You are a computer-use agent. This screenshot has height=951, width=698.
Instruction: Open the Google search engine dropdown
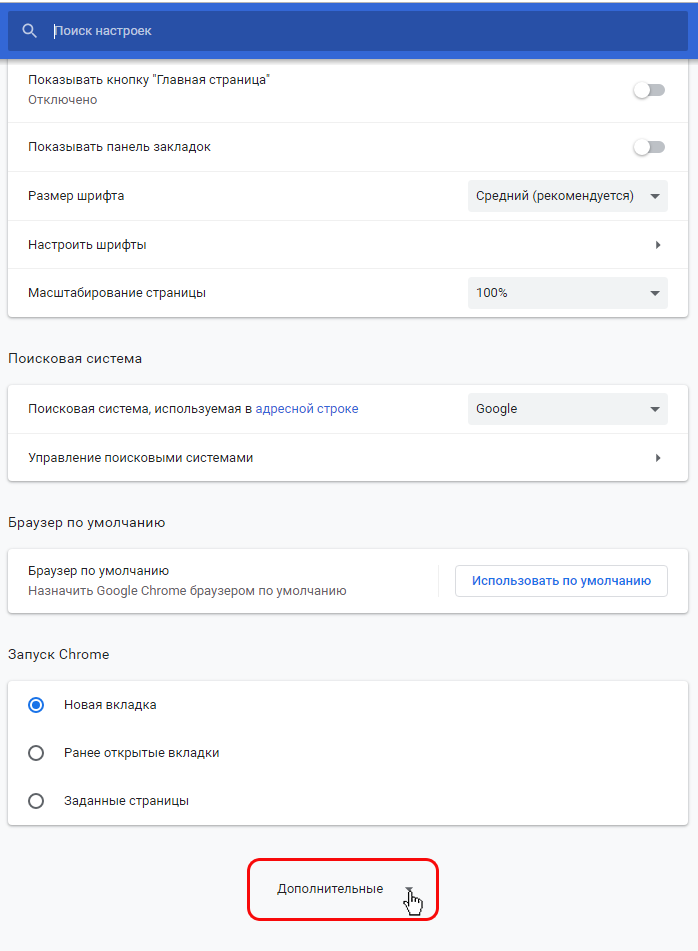567,409
